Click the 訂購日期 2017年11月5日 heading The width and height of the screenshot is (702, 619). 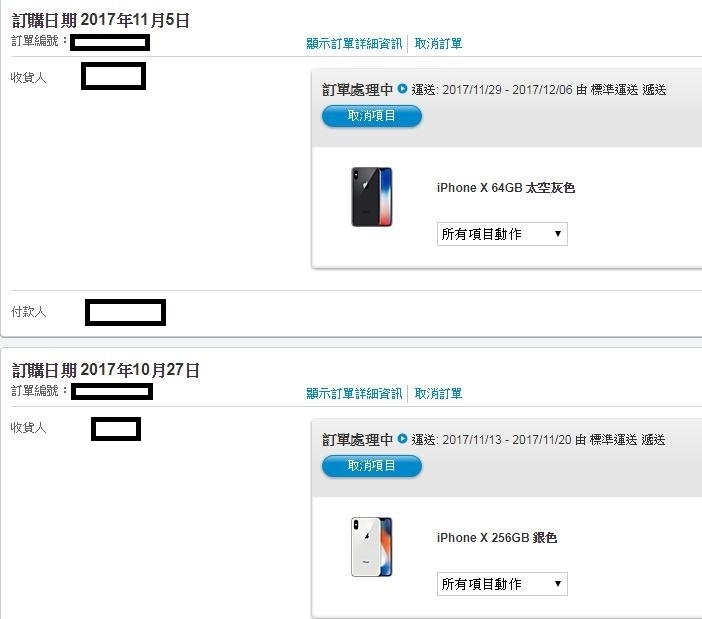101,20
